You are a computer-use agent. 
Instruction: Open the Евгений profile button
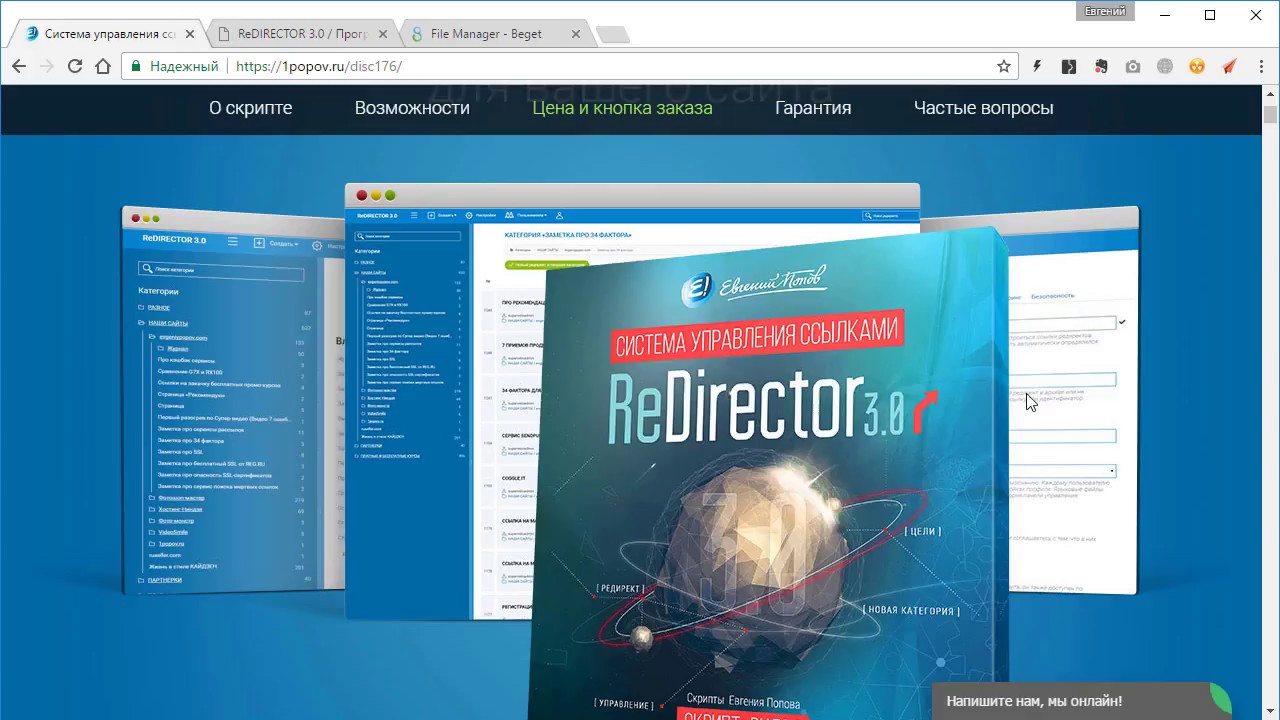pyautogui.click(x=1106, y=11)
